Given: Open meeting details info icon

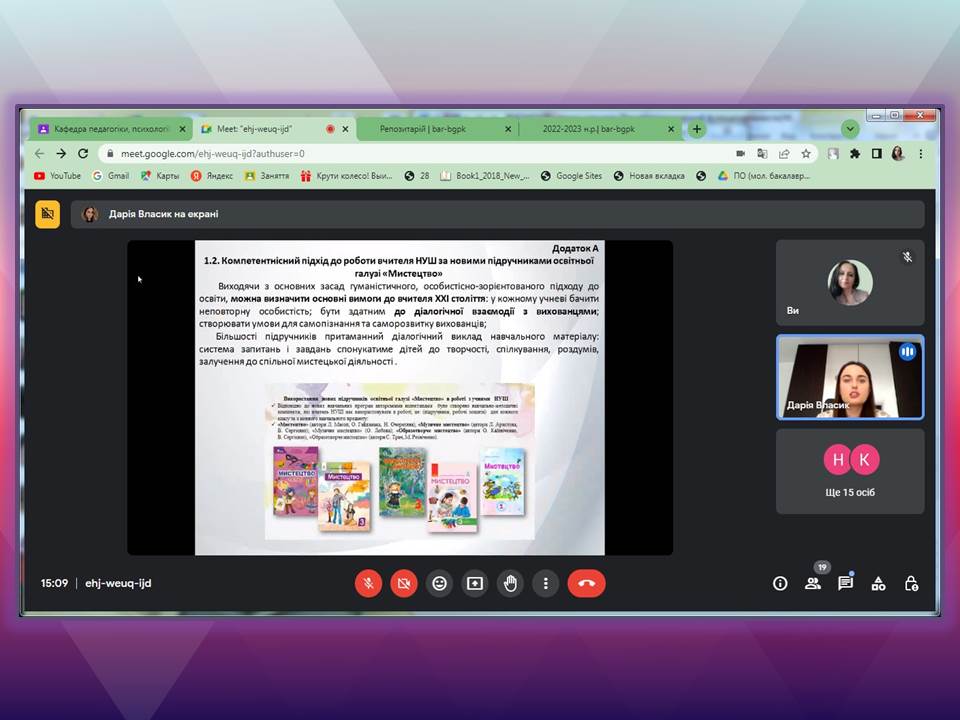Looking at the screenshot, I should [x=780, y=583].
